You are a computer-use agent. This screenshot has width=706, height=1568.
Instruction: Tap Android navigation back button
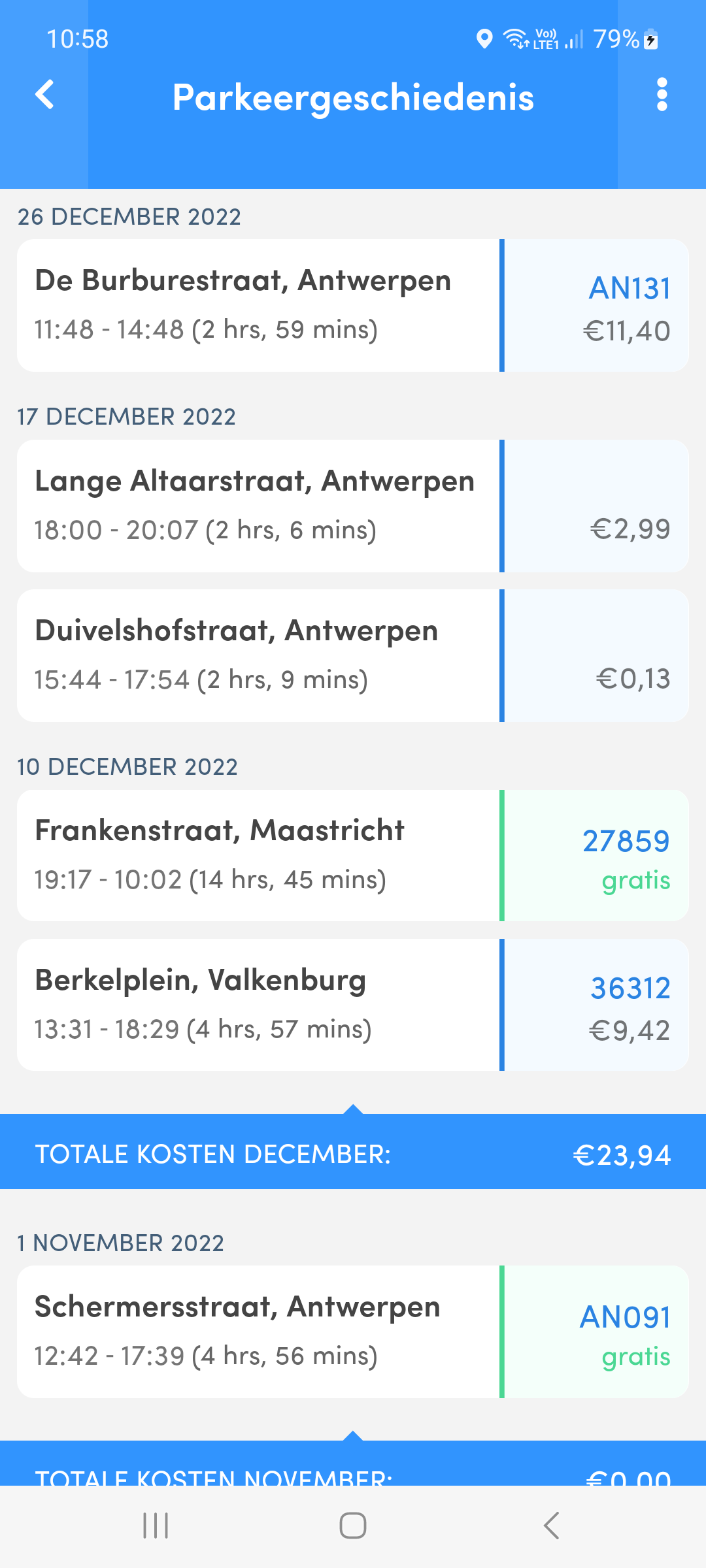pyautogui.click(x=551, y=1526)
